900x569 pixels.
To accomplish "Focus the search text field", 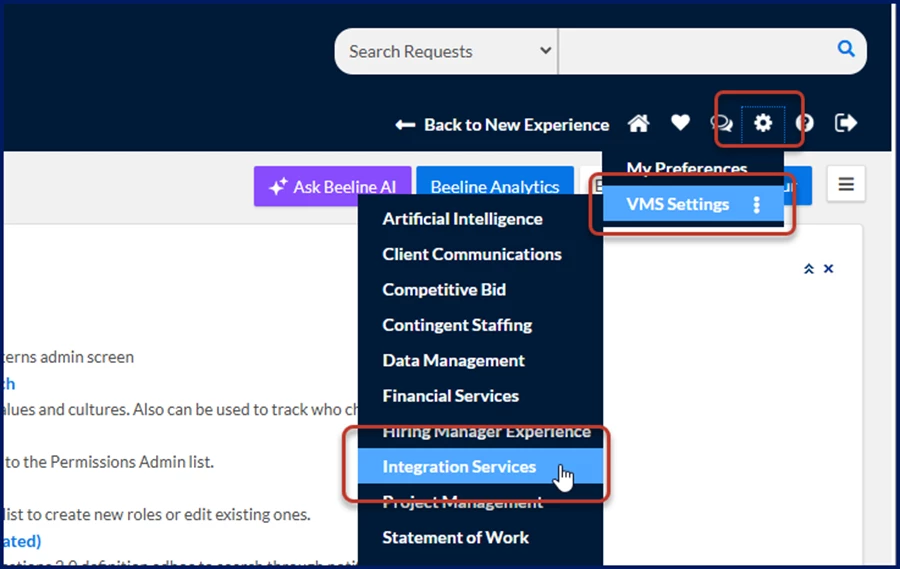I will click(x=696, y=51).
